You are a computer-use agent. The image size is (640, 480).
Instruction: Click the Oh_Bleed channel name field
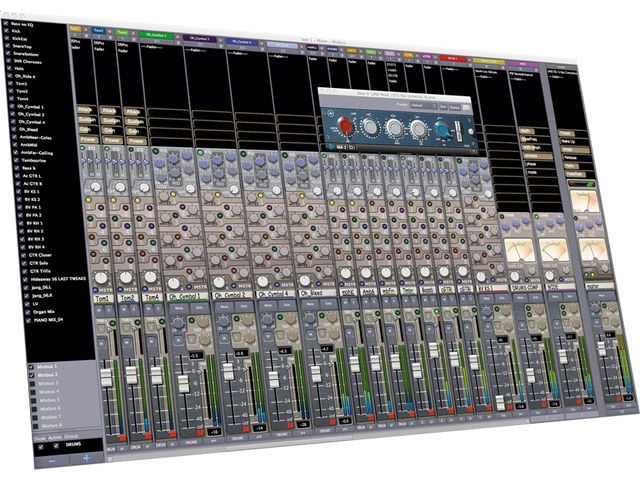click(319, 293)
